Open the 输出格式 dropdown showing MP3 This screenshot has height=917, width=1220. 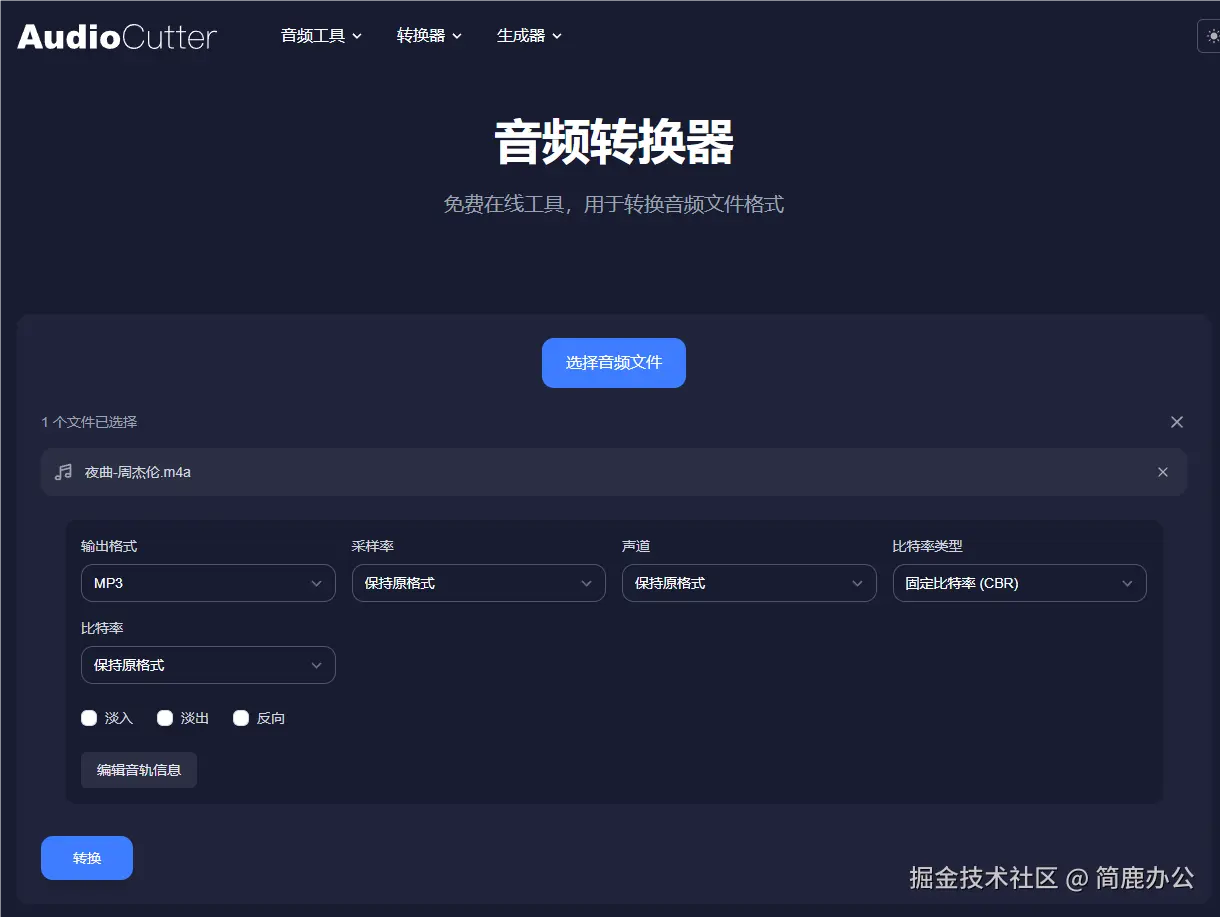pos(208,583)
